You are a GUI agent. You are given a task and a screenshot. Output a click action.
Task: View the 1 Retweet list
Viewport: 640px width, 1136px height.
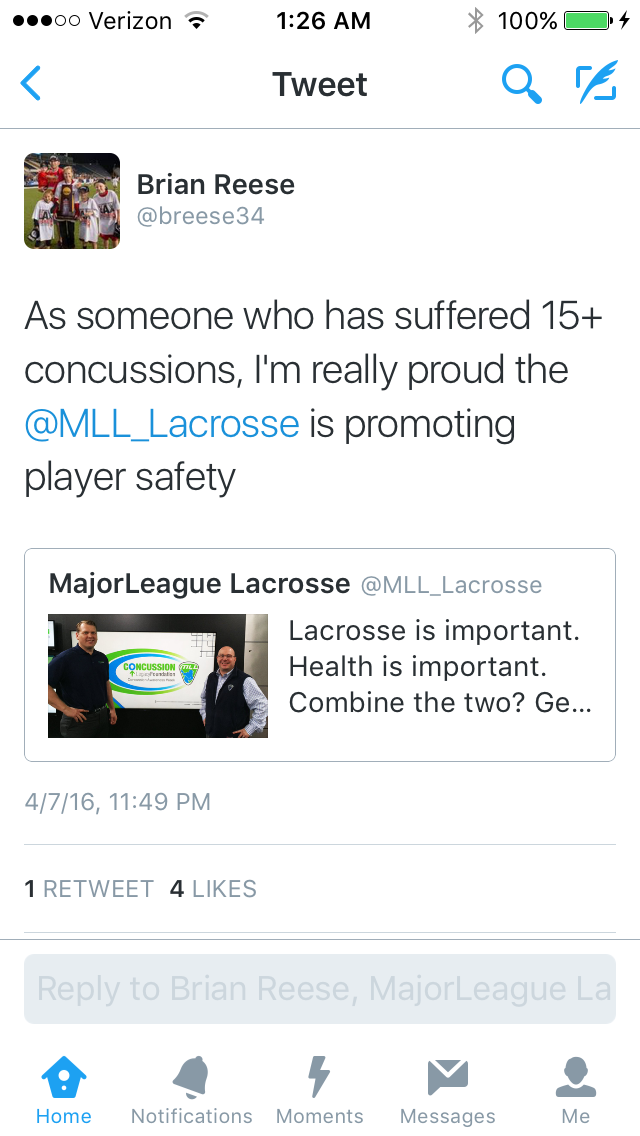pyautogui.click(x=89, y=889)
